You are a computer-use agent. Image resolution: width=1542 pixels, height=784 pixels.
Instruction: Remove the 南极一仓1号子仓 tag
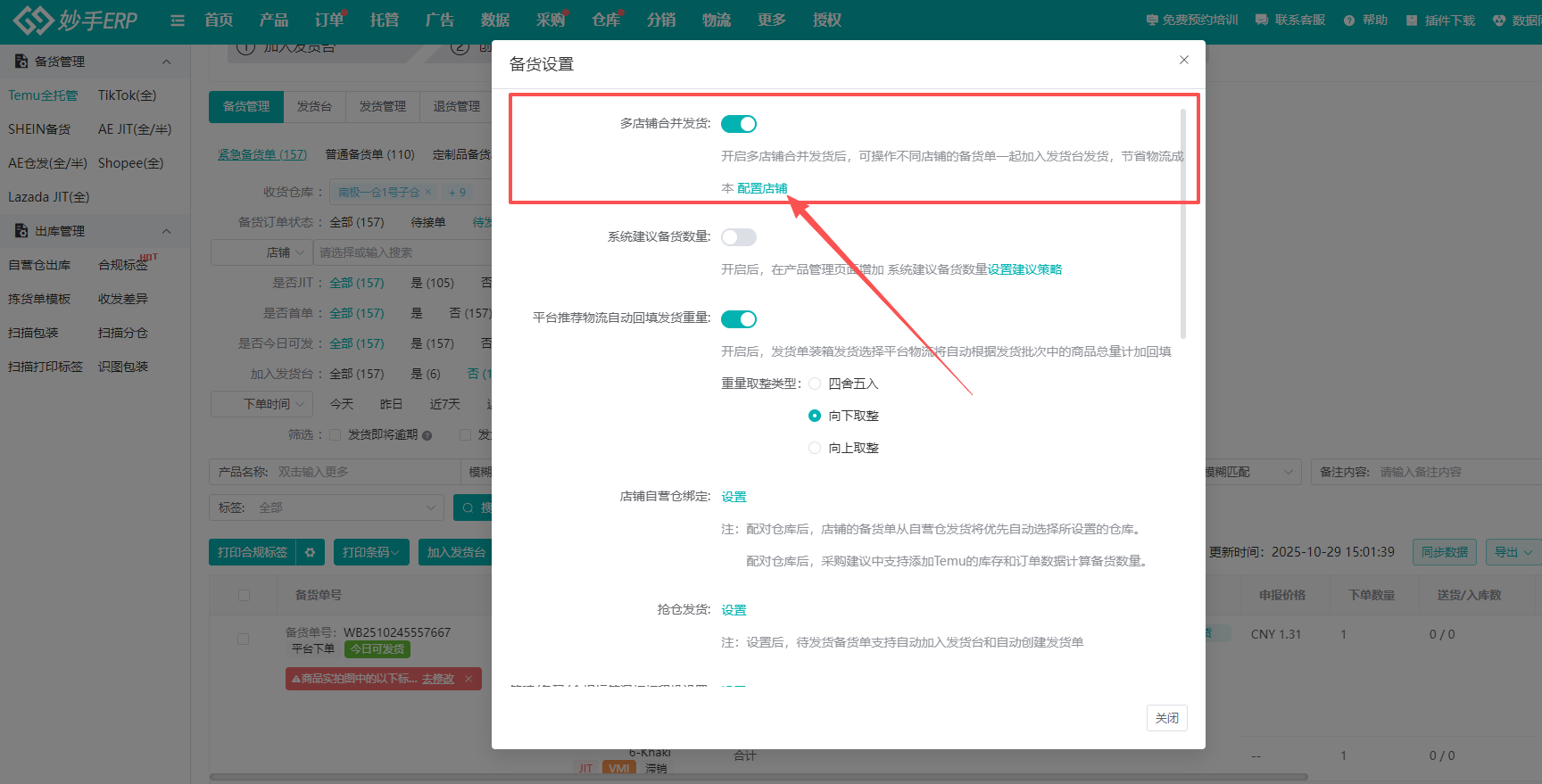[x=428, y=192]
